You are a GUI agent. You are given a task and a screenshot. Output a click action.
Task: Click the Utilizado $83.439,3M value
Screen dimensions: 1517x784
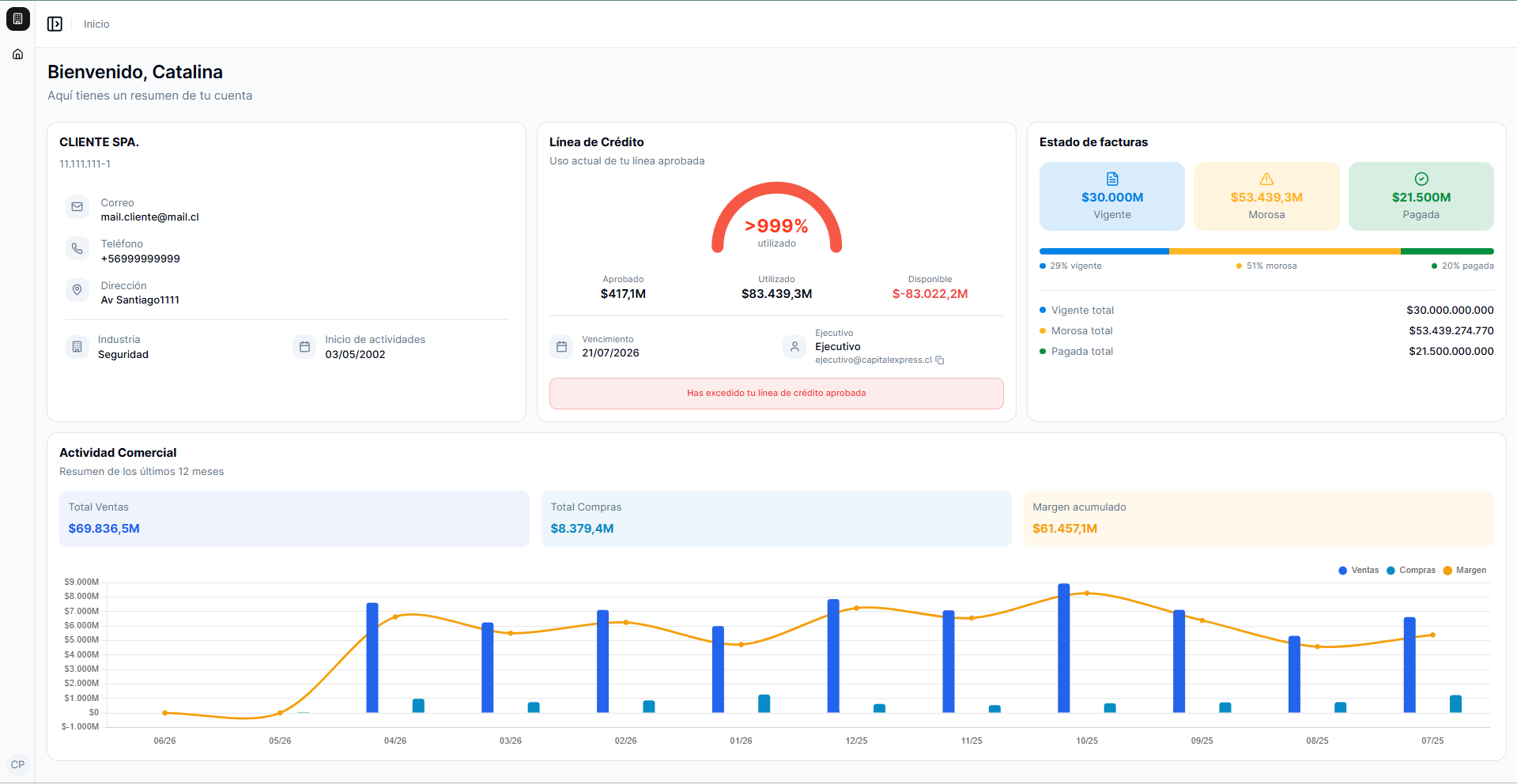pos(776,294)
